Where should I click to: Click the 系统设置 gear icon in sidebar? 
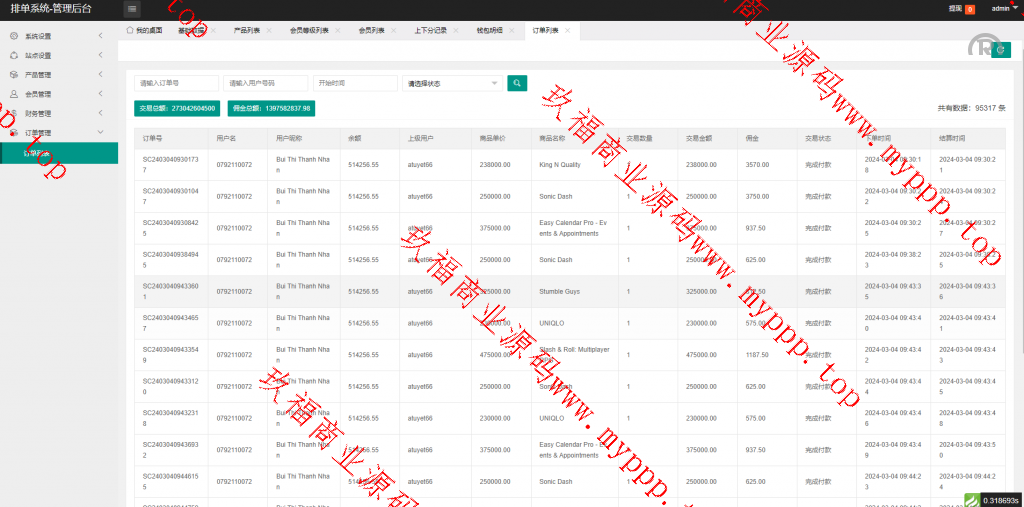[x=14, y=36]
